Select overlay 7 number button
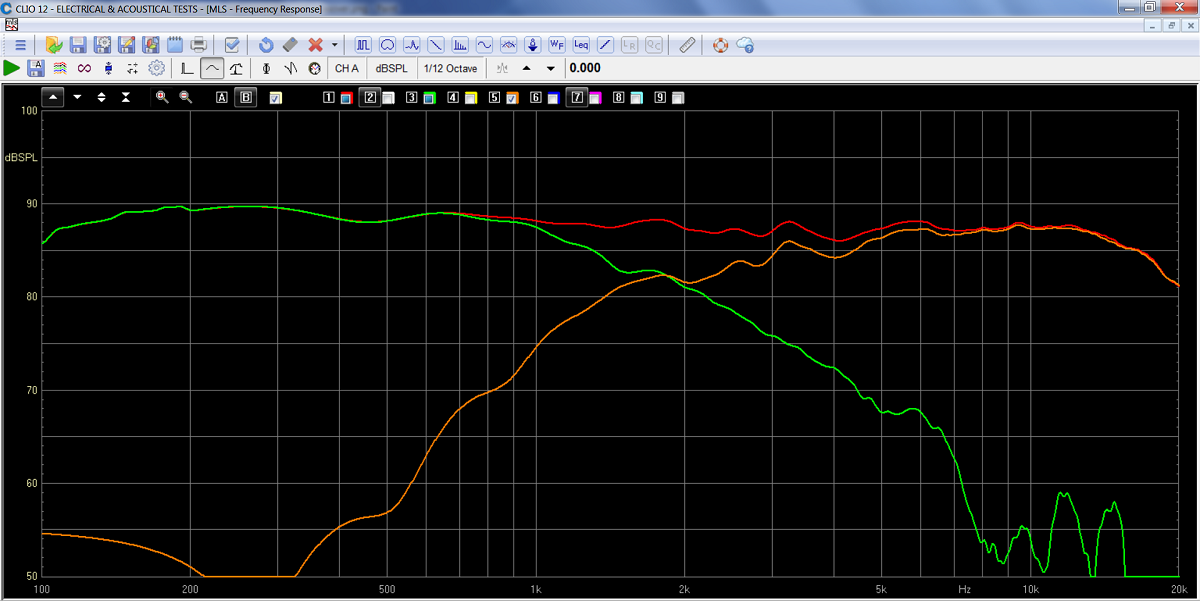 click(577, 98)
